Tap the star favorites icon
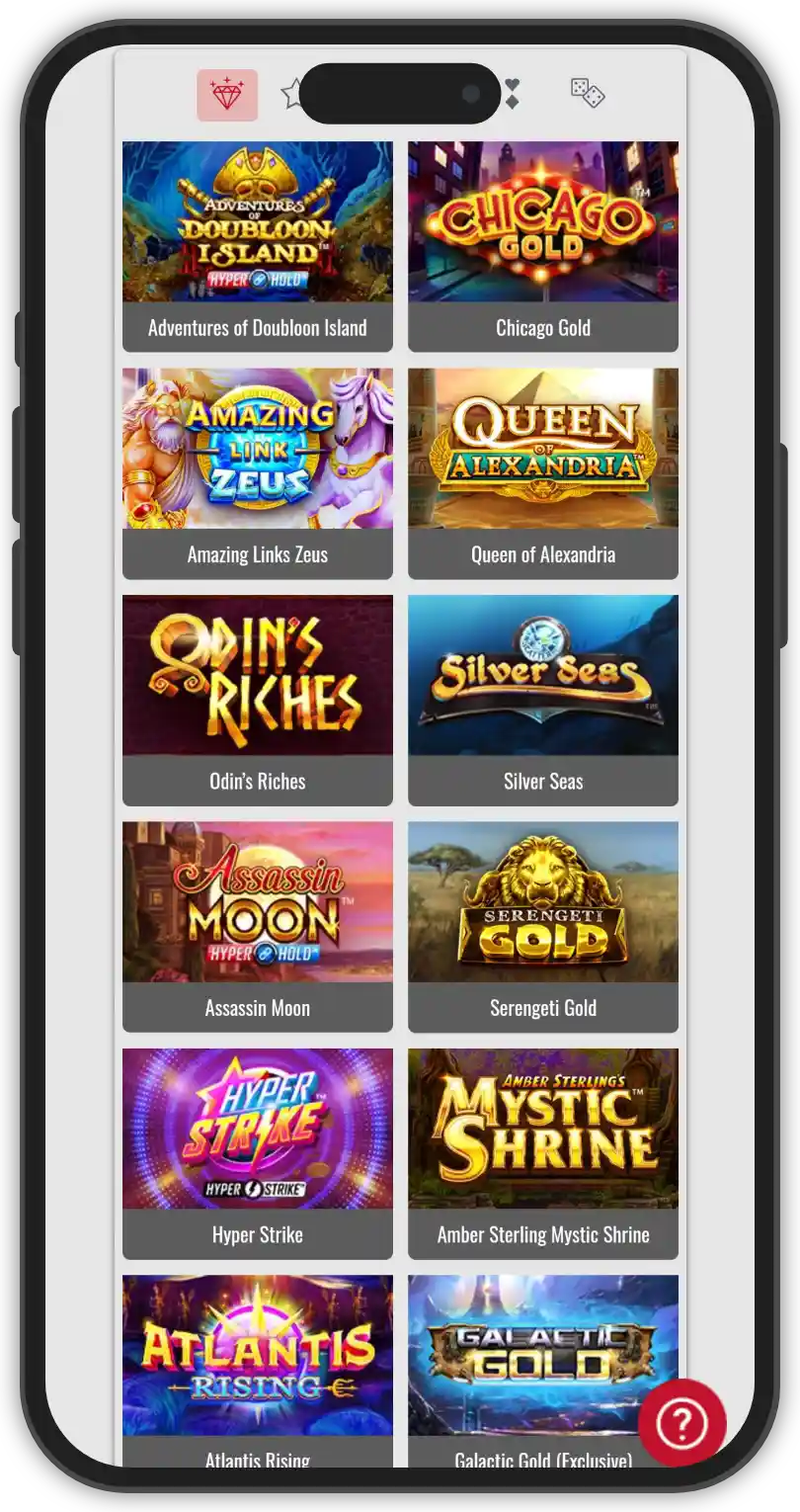 pyautogui.click(x=292, y=95)
